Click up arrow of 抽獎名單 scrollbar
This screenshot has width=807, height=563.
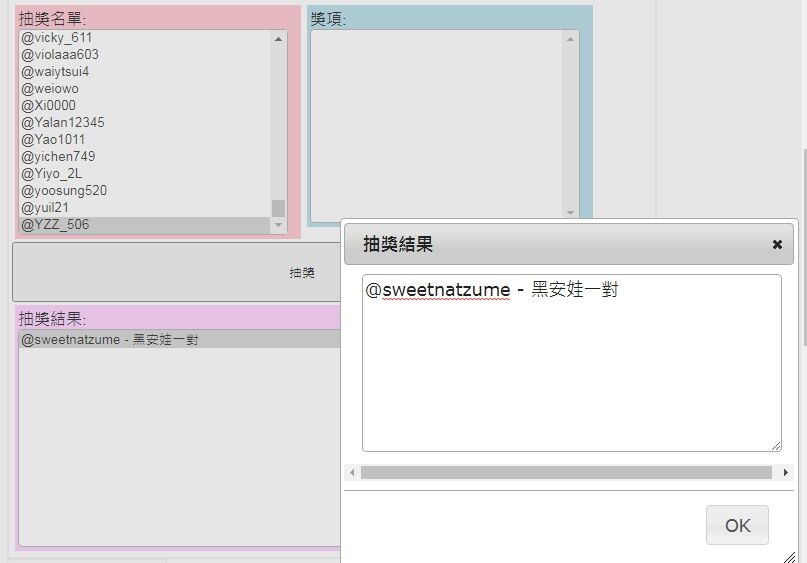(x=278, y=39)
